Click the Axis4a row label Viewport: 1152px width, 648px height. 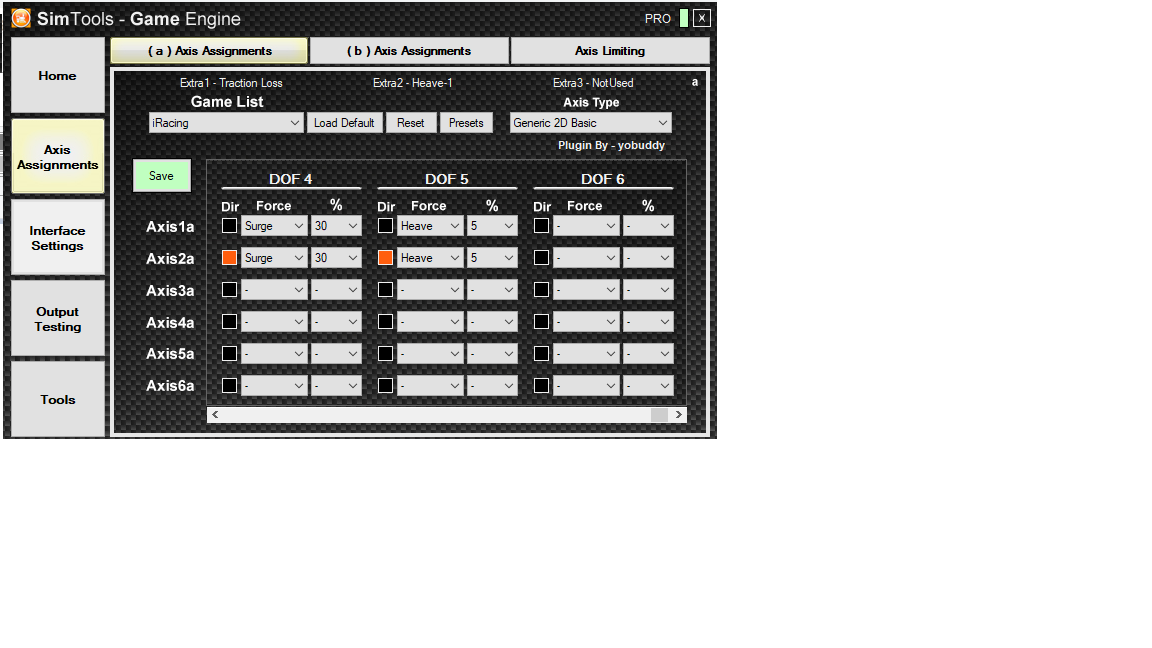pyautogui.click(x=170, y=322)
